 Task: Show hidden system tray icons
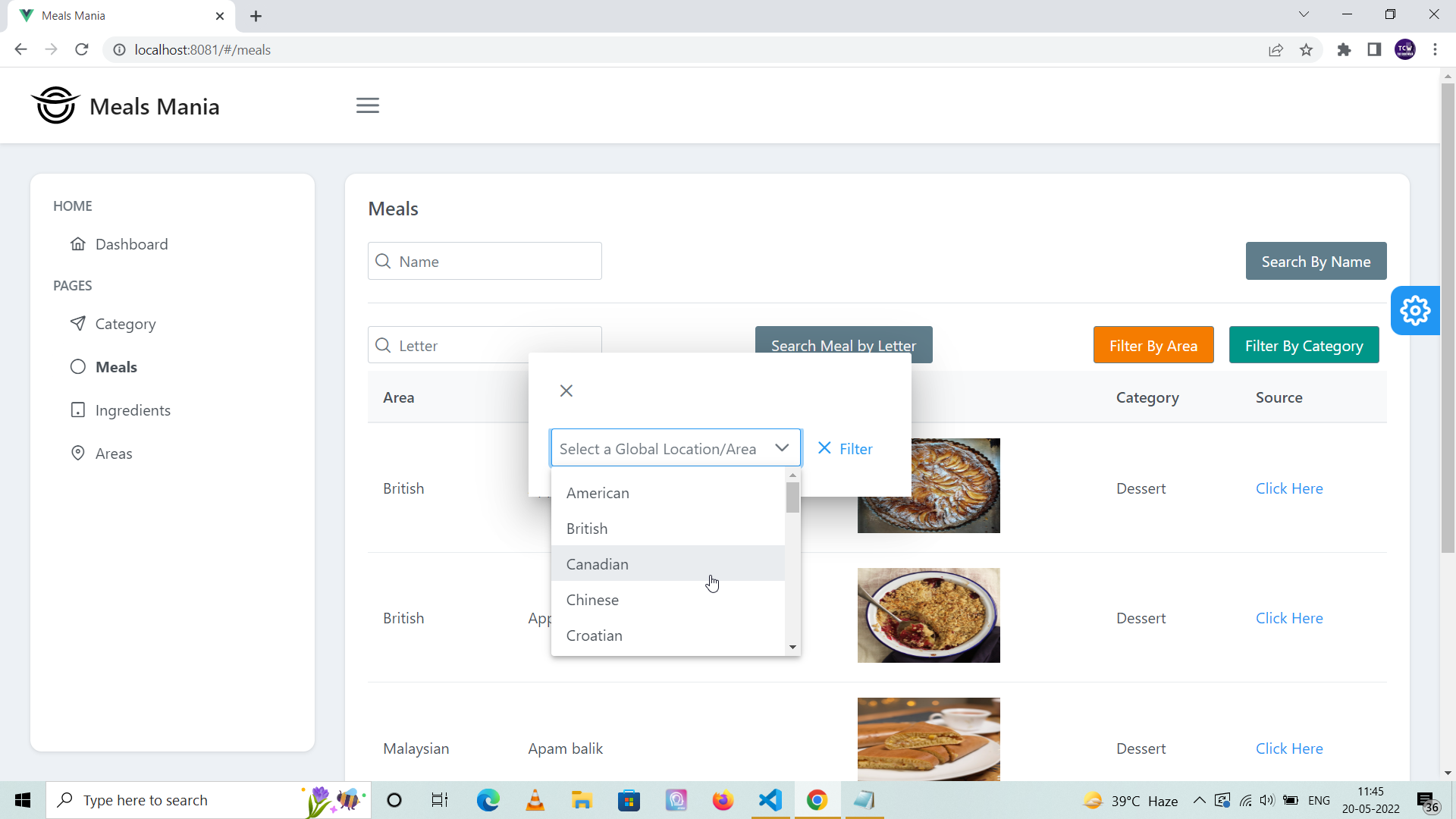1199,800
